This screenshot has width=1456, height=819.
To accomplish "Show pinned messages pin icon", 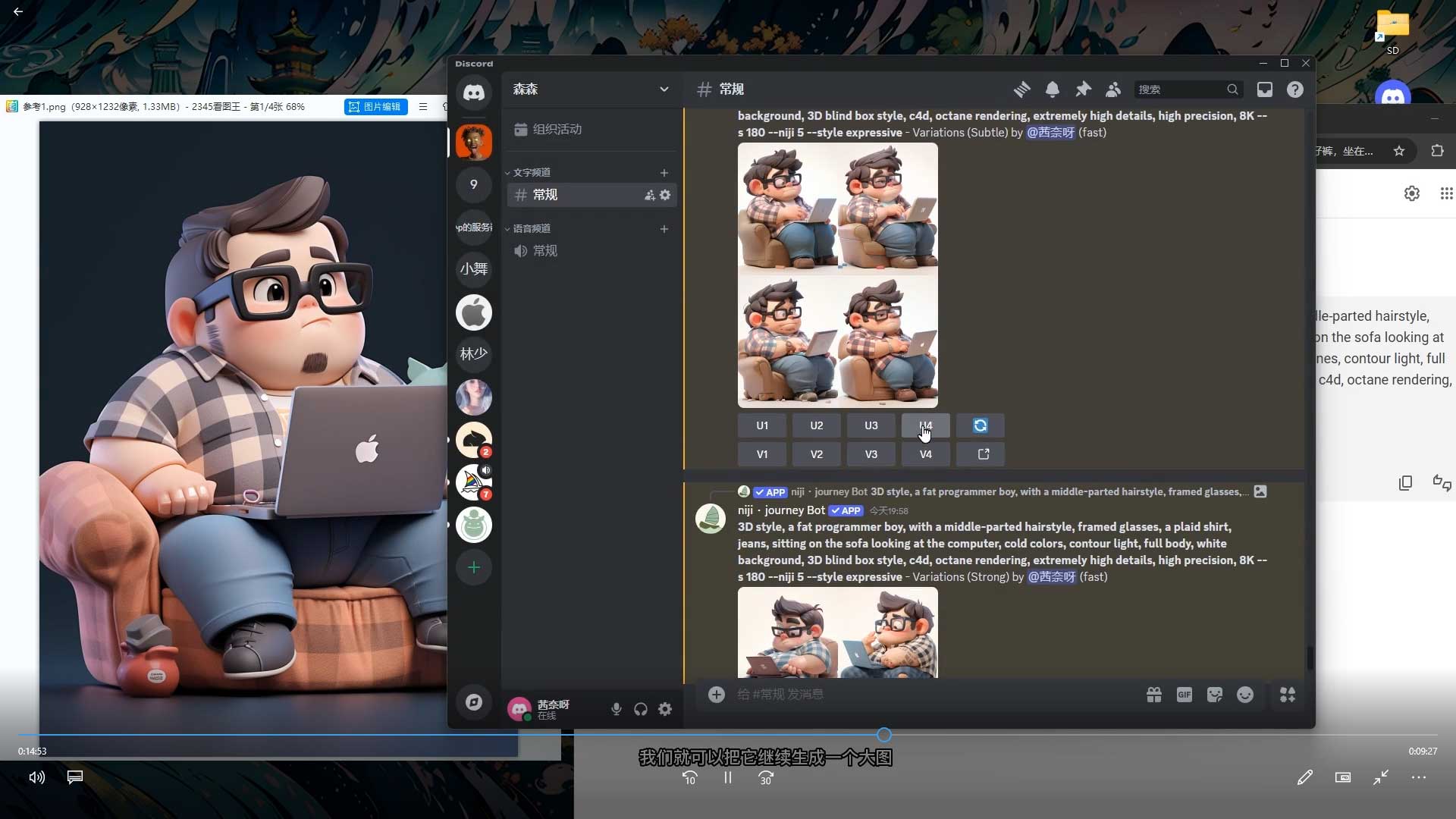I will (x=1083, y=89).
